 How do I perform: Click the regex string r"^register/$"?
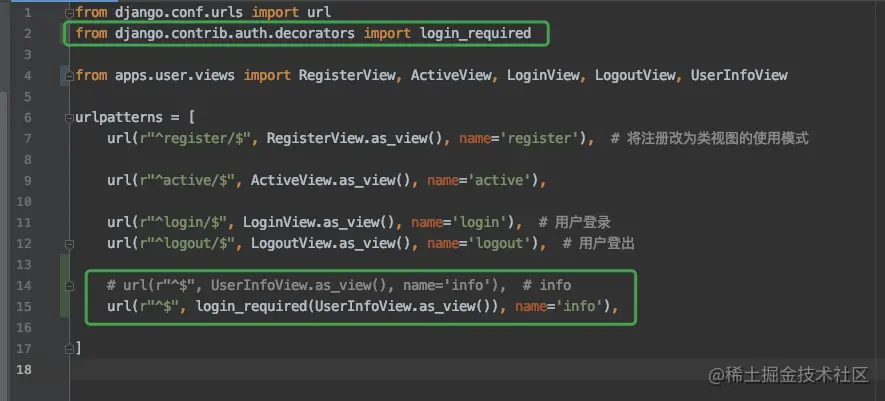tap(194, 138)
